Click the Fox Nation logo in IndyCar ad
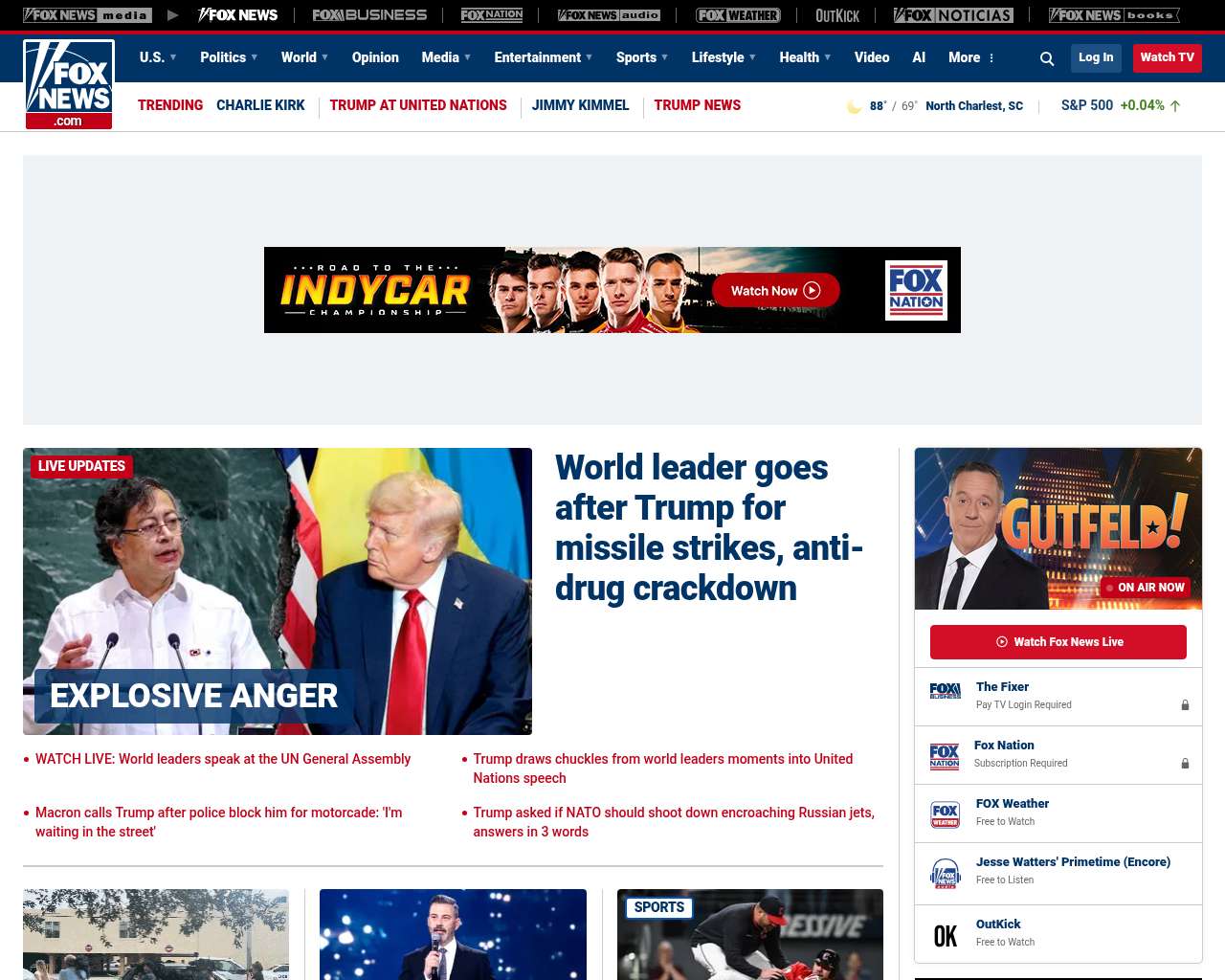 916,290
